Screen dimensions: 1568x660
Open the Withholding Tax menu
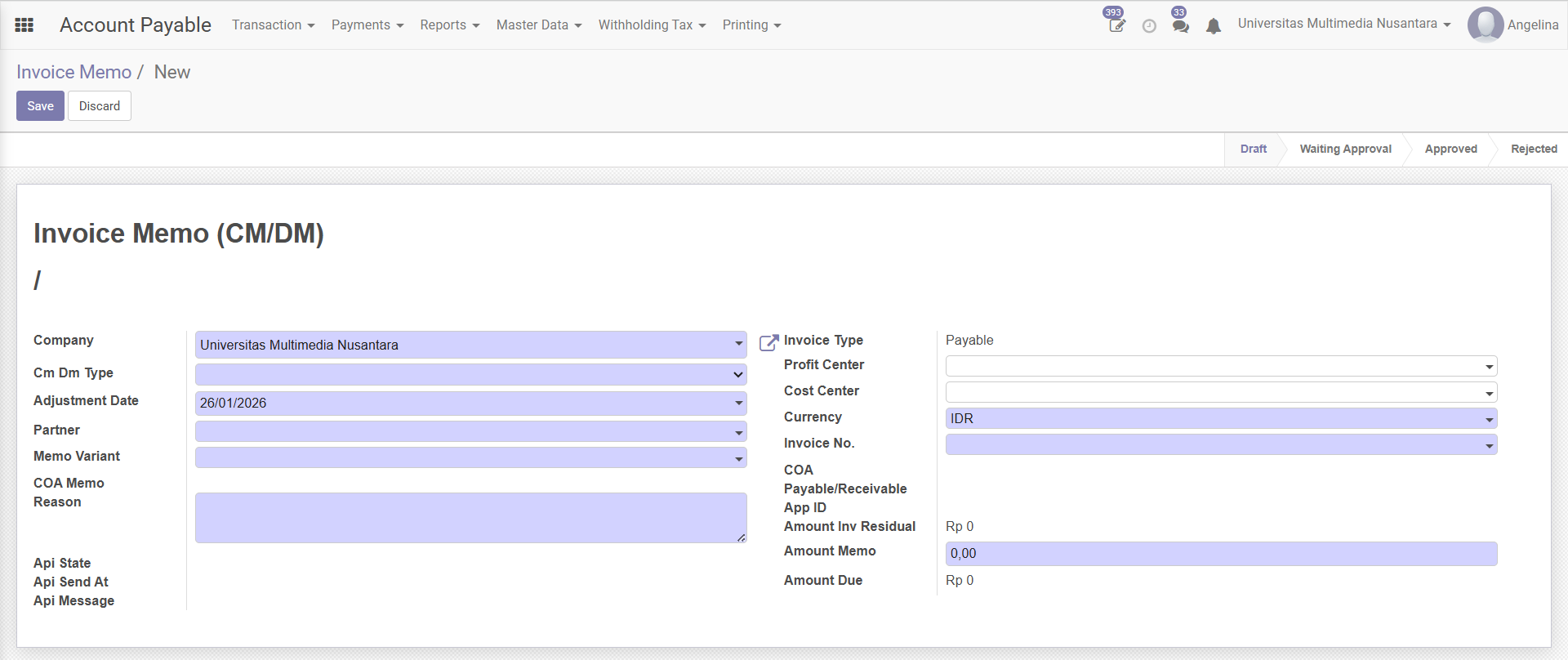652,25
